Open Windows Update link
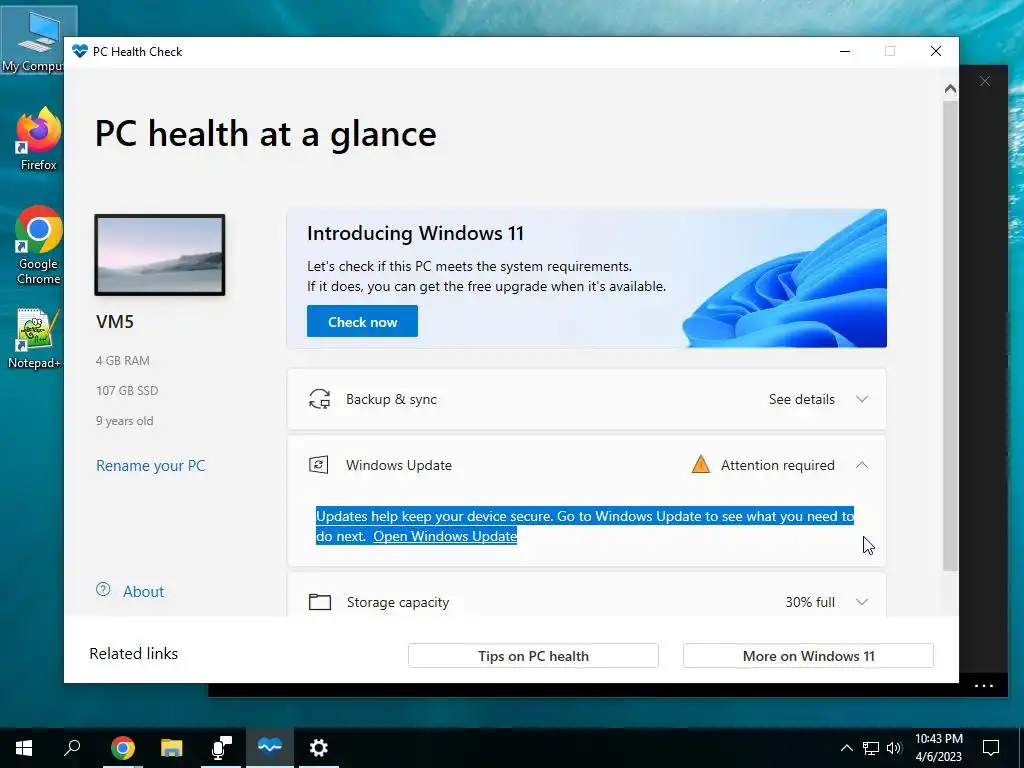The image size is (1024, 768). (445, 536)
